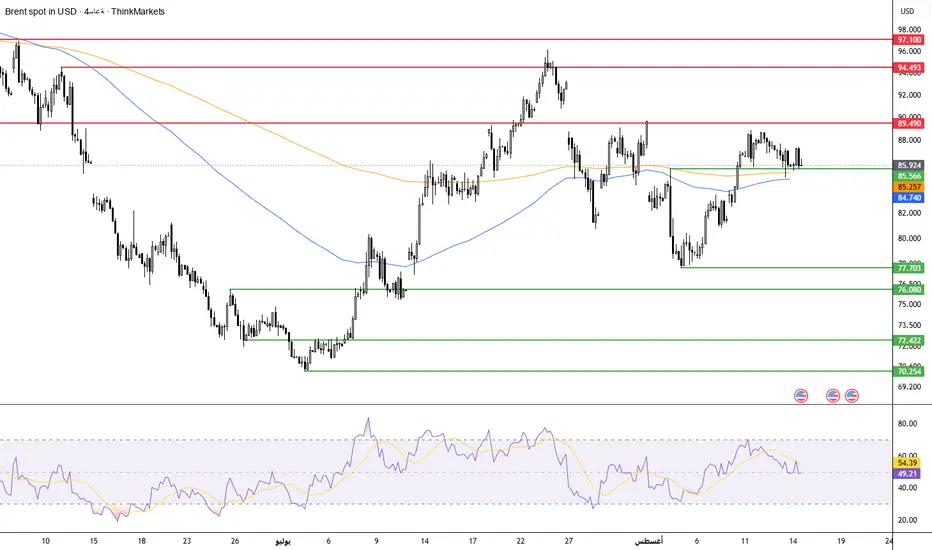Click the current price label 85.924

[x=909, y=165]
